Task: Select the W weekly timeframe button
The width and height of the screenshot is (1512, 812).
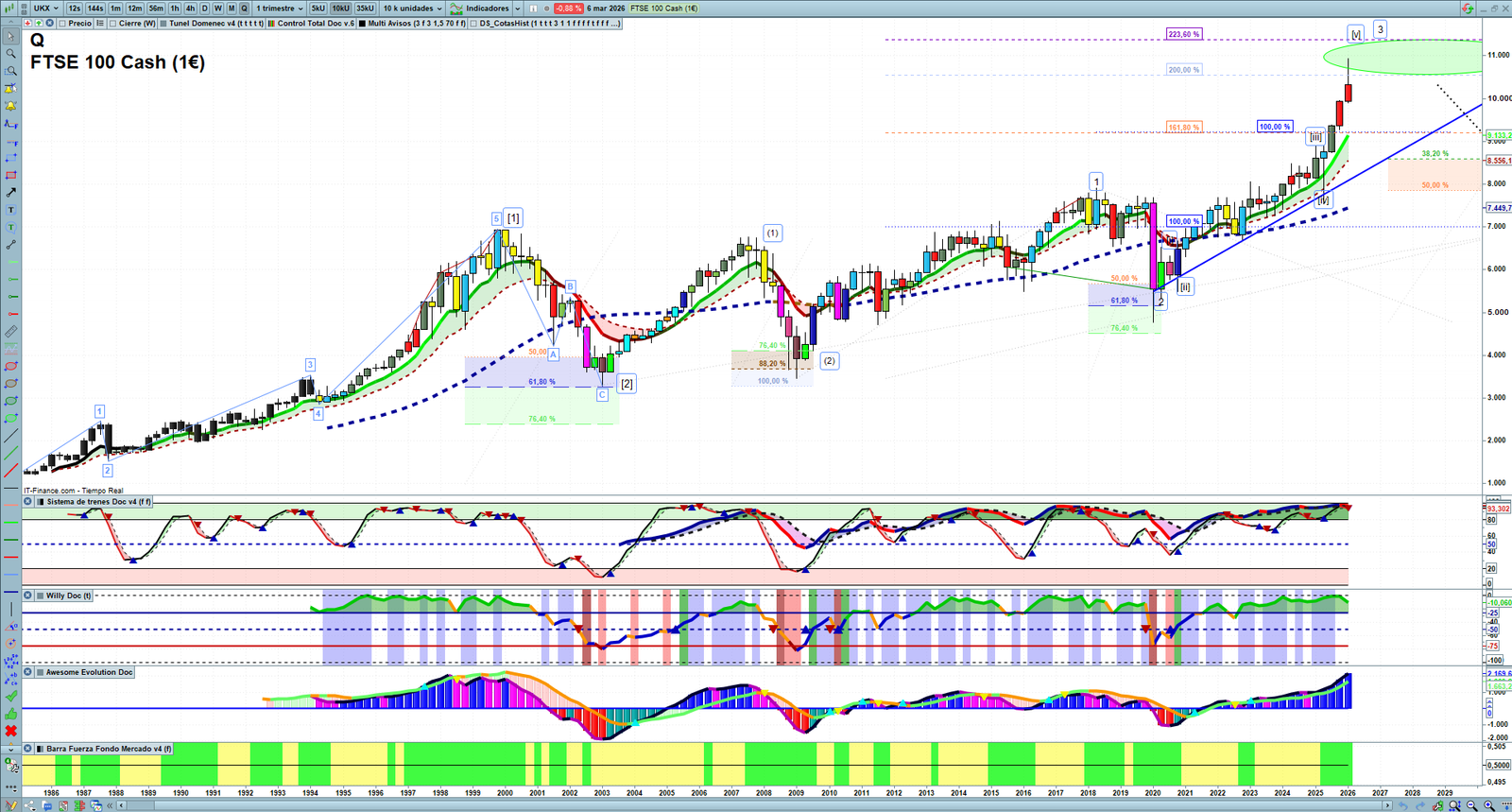Action: click(217, 9)
